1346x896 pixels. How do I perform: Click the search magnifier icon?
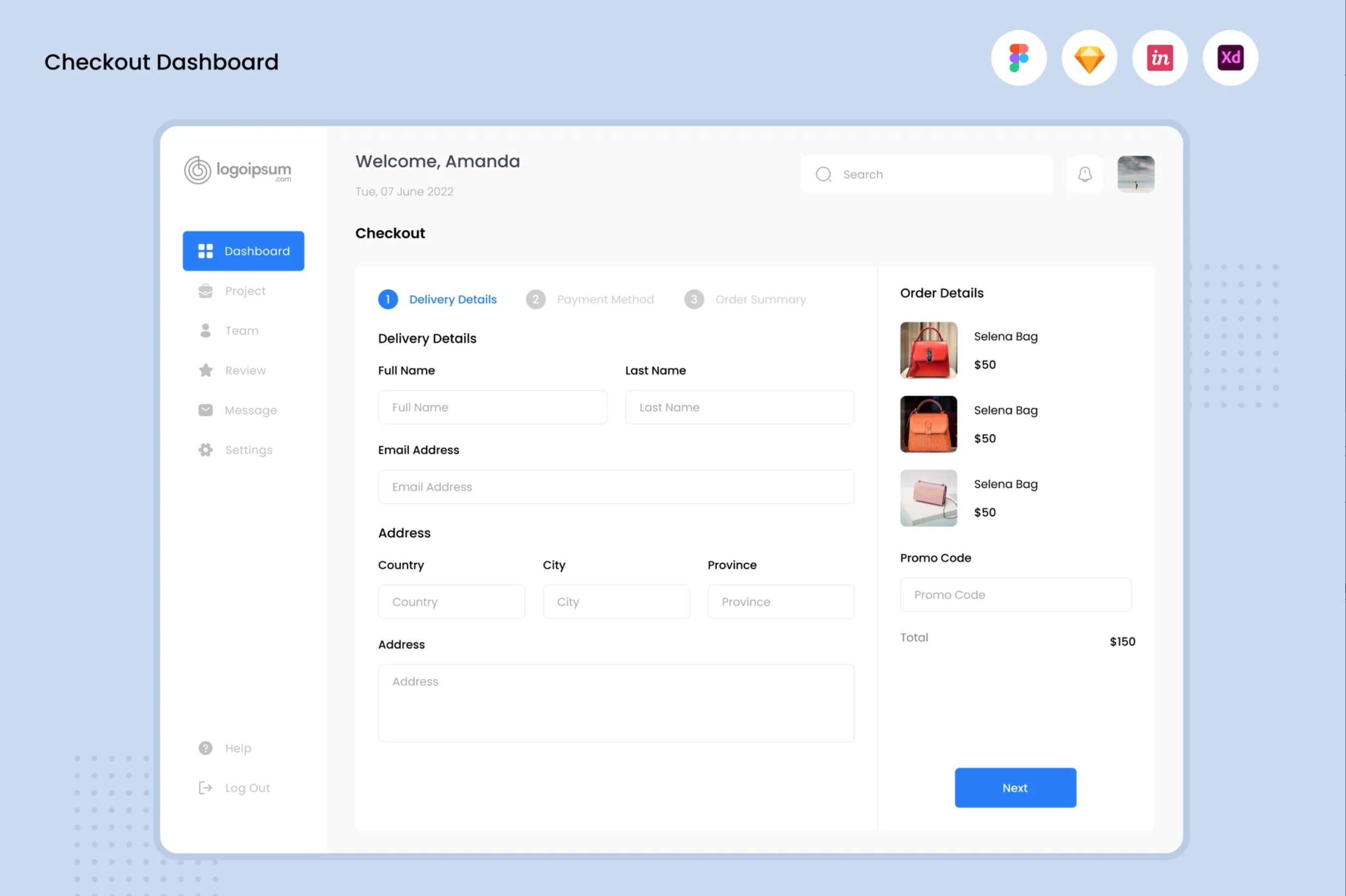[823, 174]
